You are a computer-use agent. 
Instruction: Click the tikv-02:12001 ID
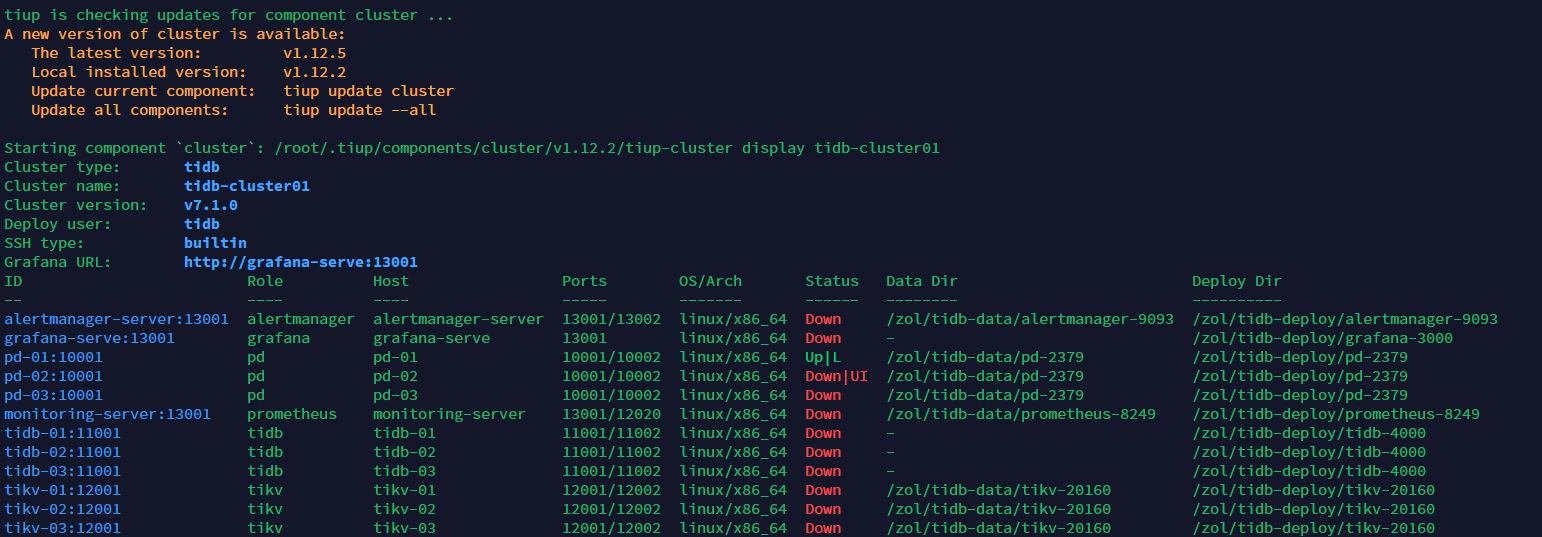point(63,509)
